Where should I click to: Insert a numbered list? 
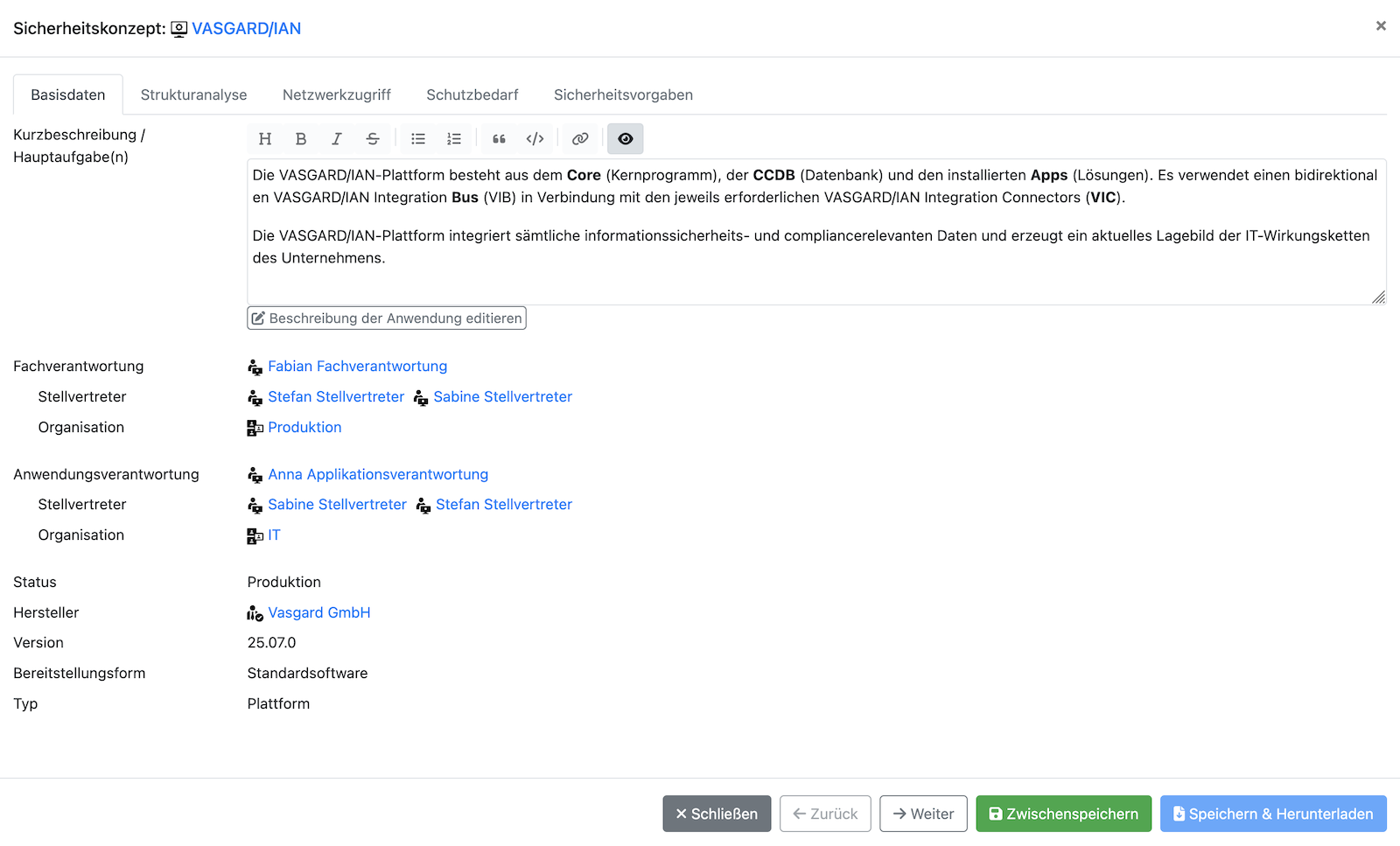point(454,139)
